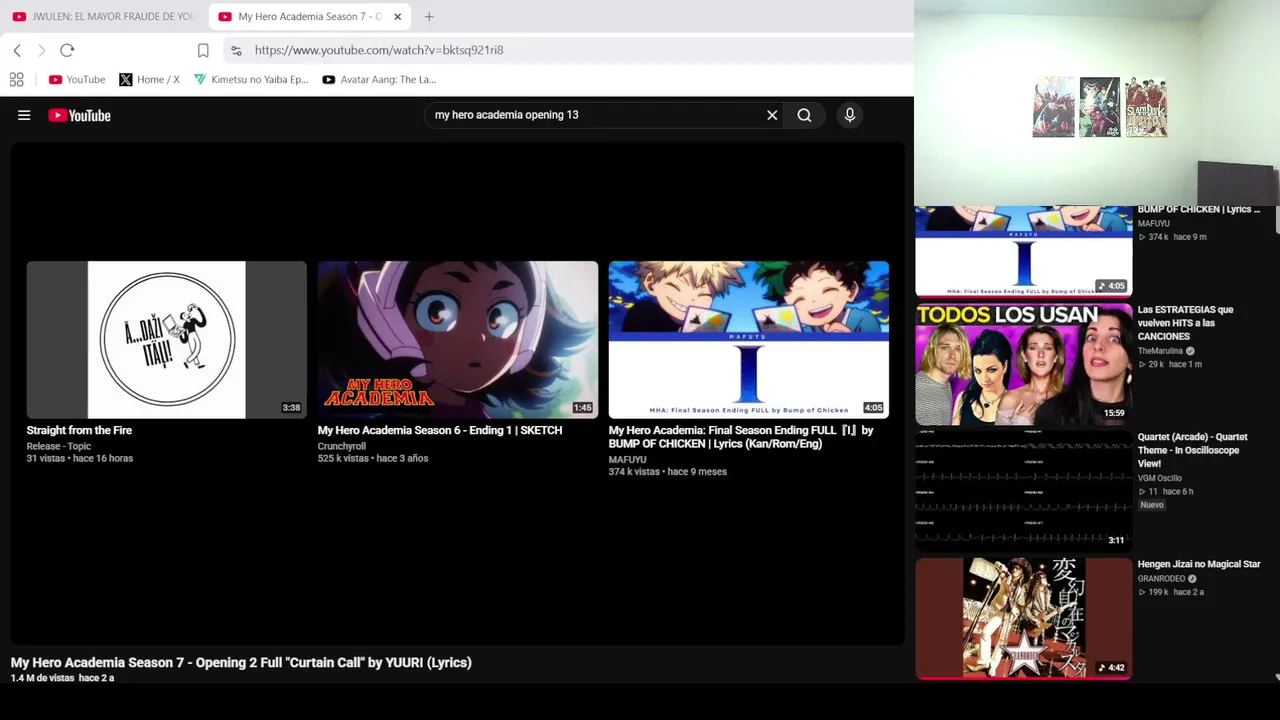Click title My Hero Academia Season 6 - Ending 1
The width and height of the screenshot is (1280, 720).
pos(440,430)
